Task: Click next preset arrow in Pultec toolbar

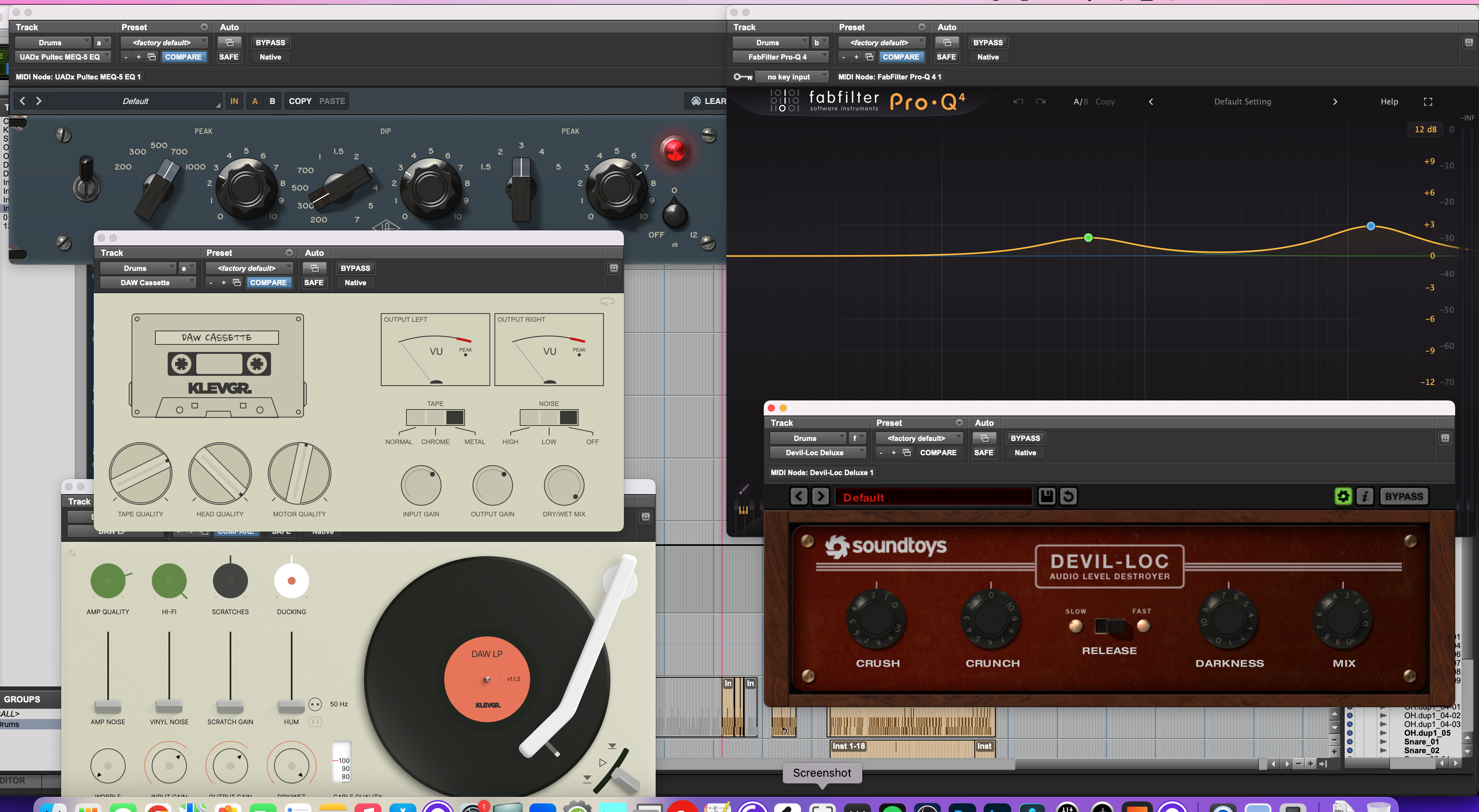Action: click(39, 101)
